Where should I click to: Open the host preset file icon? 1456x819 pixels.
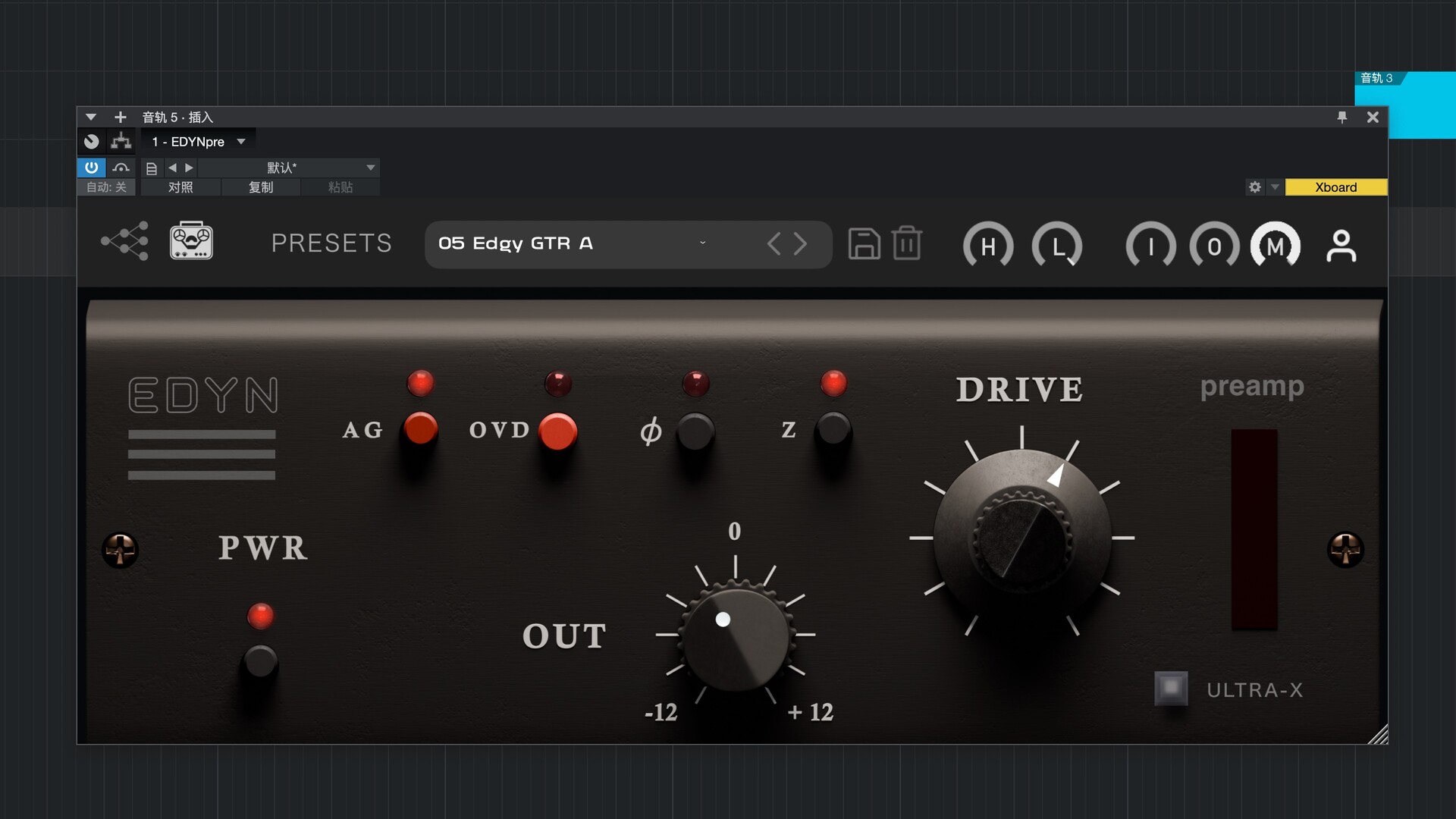coord(152,168)
